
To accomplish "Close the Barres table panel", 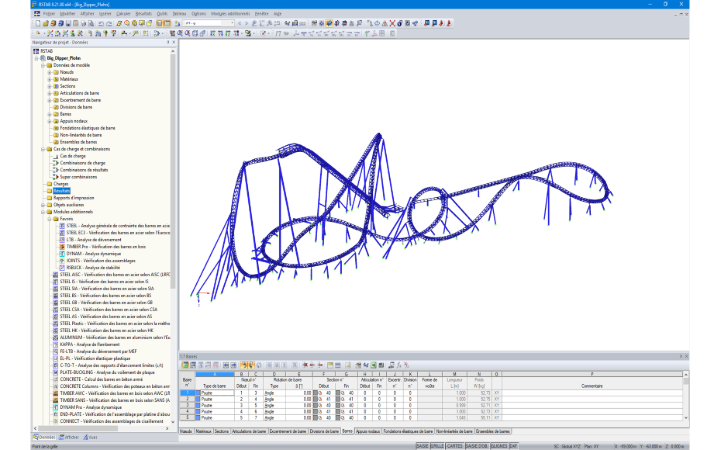I will (686, 356).
